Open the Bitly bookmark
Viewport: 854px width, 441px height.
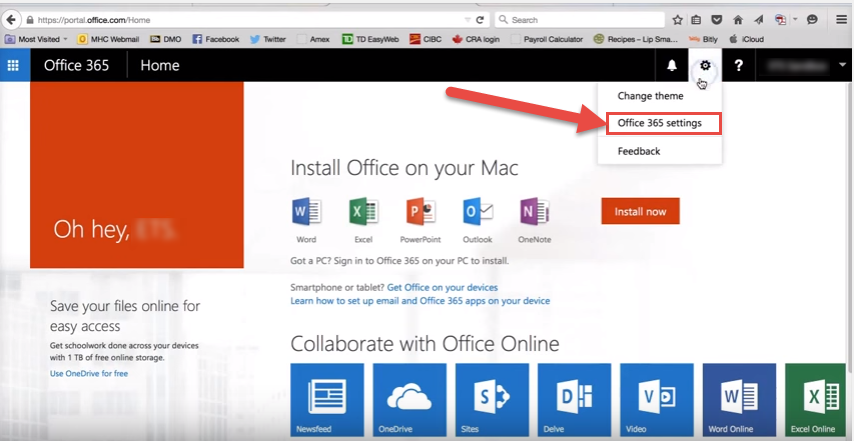pyautogui.click(x=703, y=39)
